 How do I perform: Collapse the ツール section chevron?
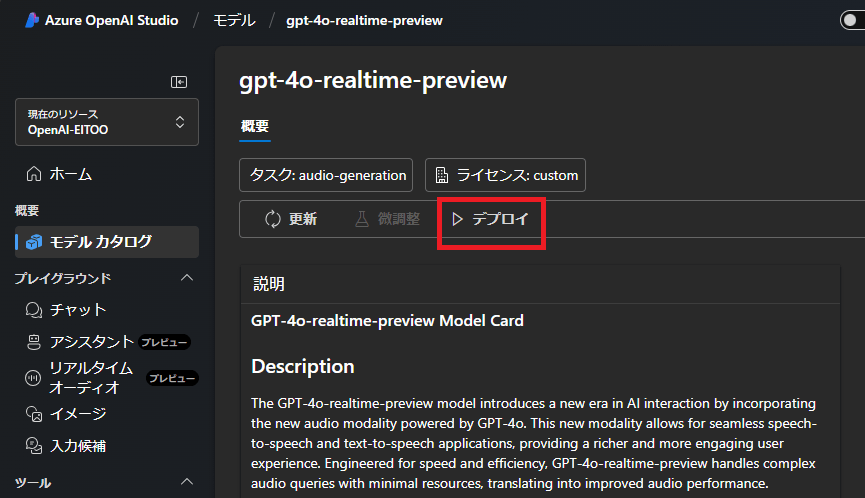[x=187, y=481]
